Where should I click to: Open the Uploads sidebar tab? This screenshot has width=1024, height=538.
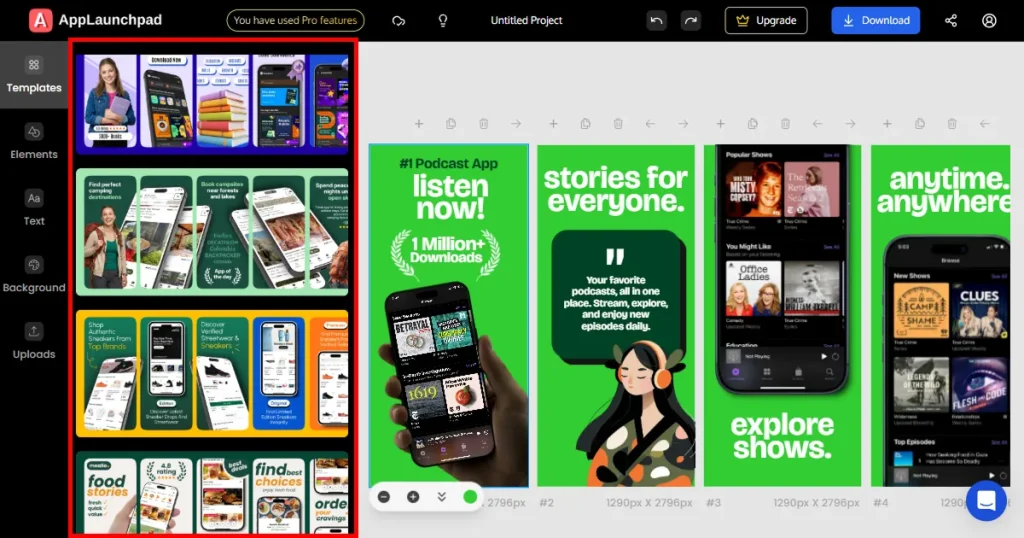tap(34, 341)
